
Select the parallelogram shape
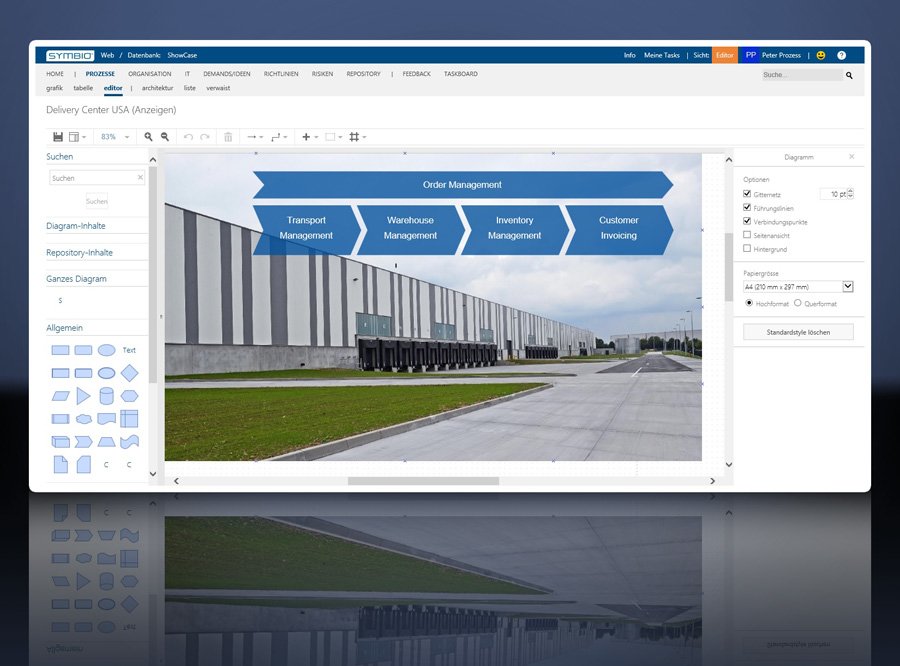click(x=60, y=396)
